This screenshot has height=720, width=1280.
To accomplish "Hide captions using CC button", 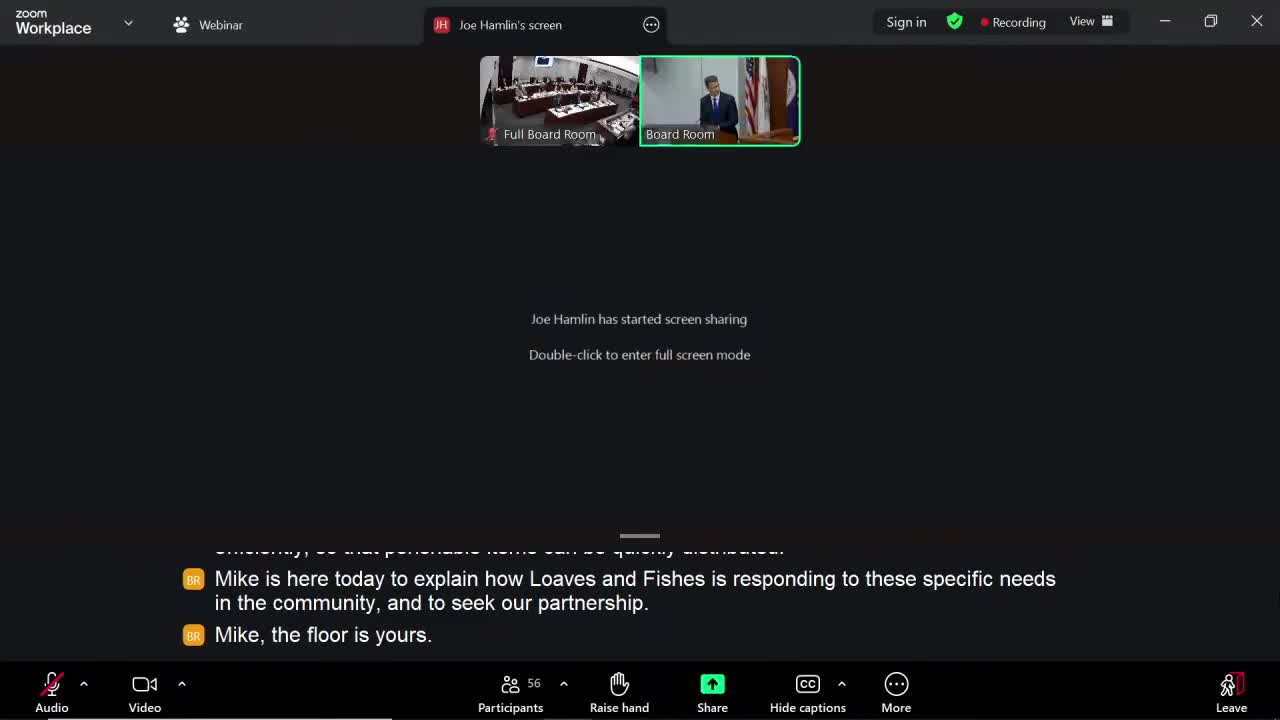I will coord(808,692).
